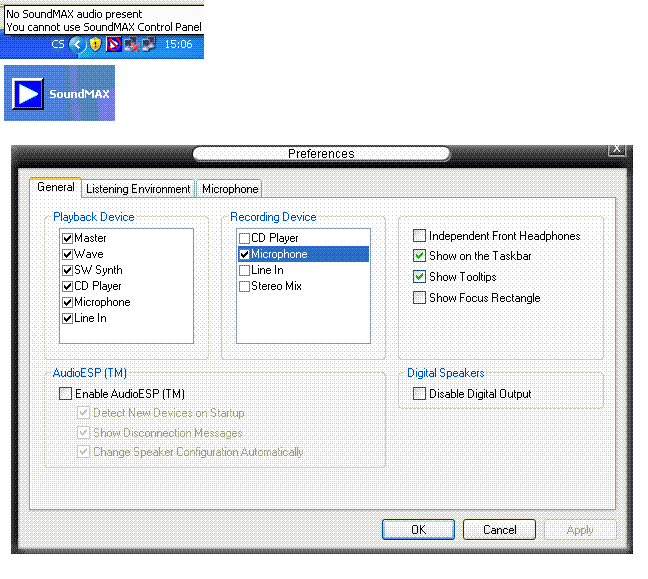Enable AudioESP (TM) checkbox
Viewport: 648px width, 579px height.
[x=65, y=393]
